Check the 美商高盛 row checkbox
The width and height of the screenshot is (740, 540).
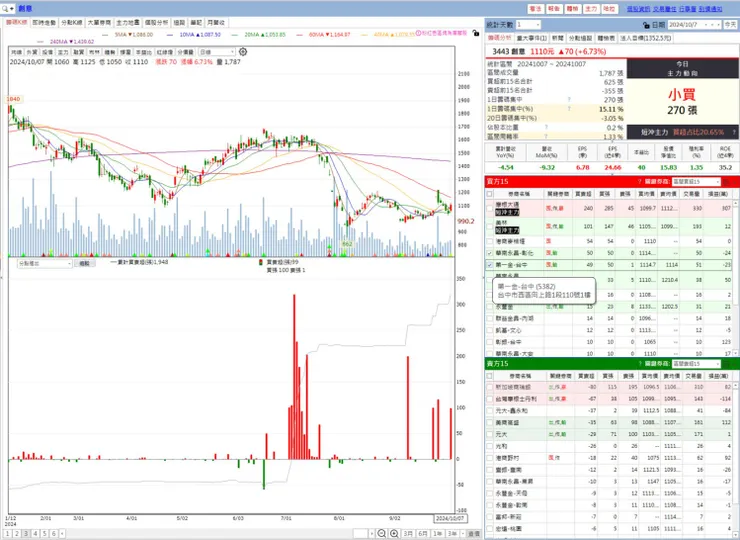pos(489,422)
